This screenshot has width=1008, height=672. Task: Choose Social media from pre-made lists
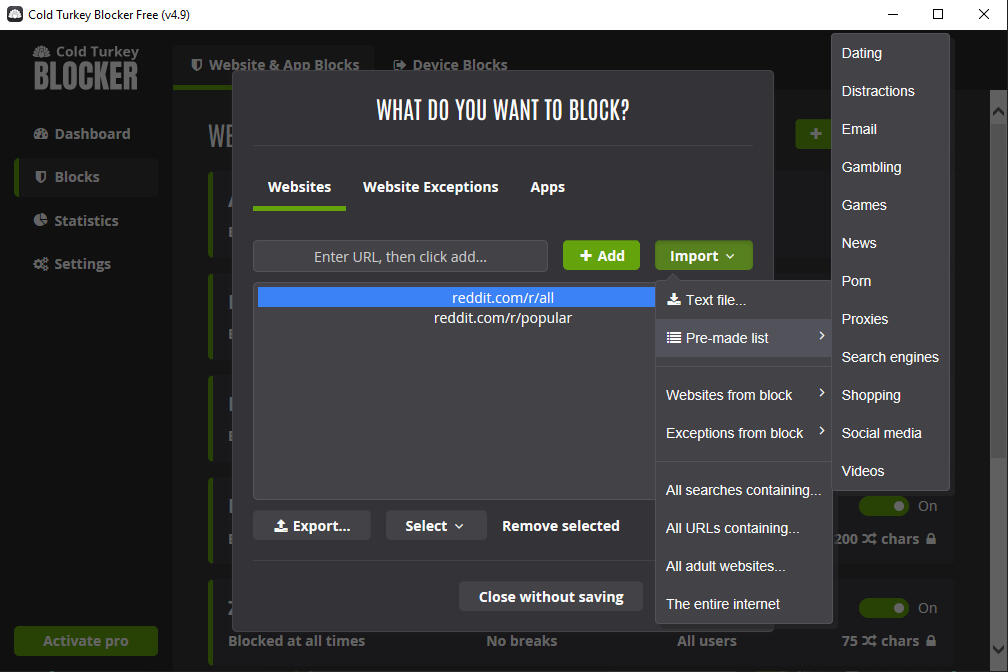pyautogui.click(x=881, y=433)
